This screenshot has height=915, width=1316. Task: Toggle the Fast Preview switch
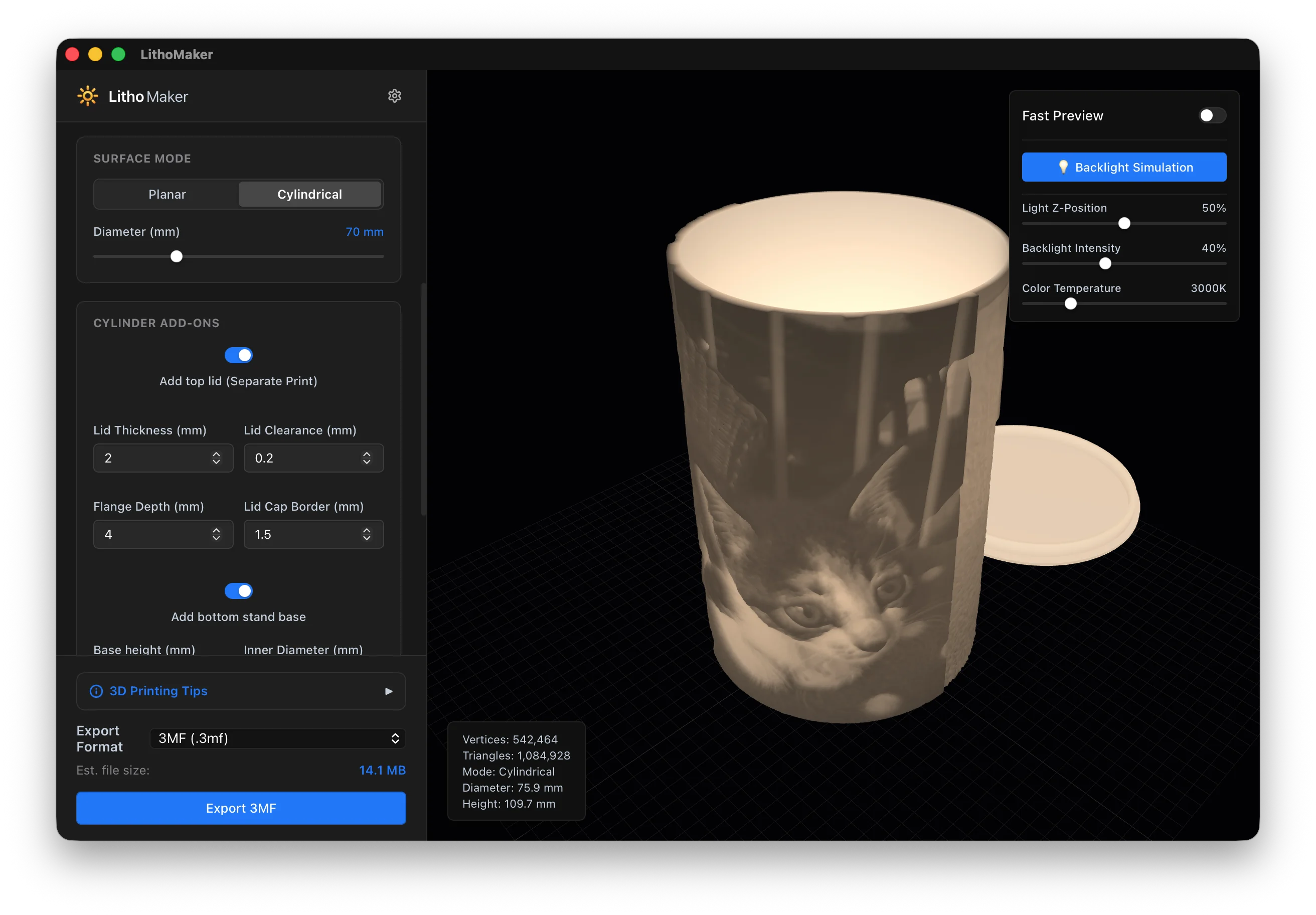[1212, 115]
